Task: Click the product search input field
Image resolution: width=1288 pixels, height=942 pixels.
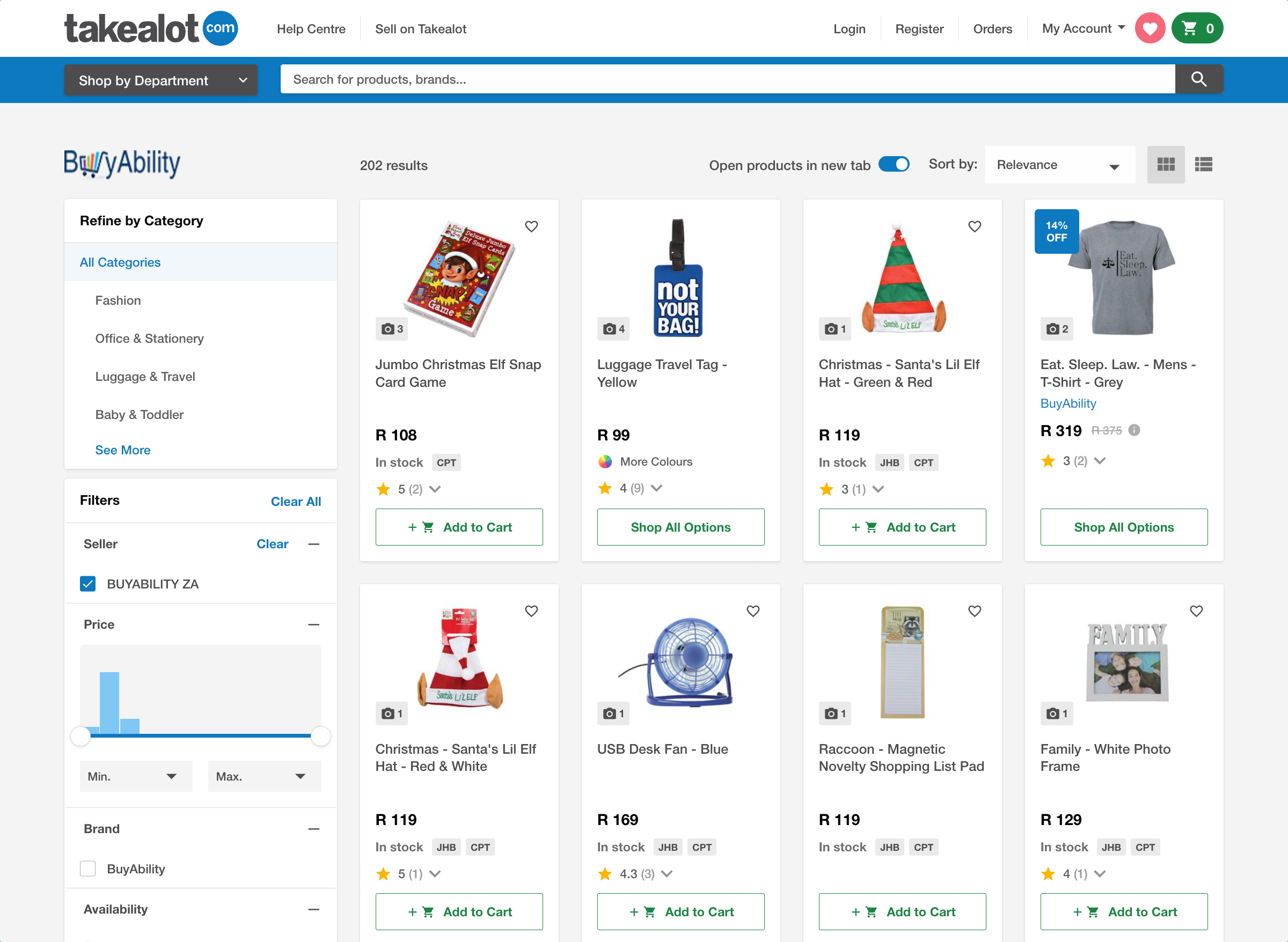Action: pyautogui.click(x=727, y=79)
